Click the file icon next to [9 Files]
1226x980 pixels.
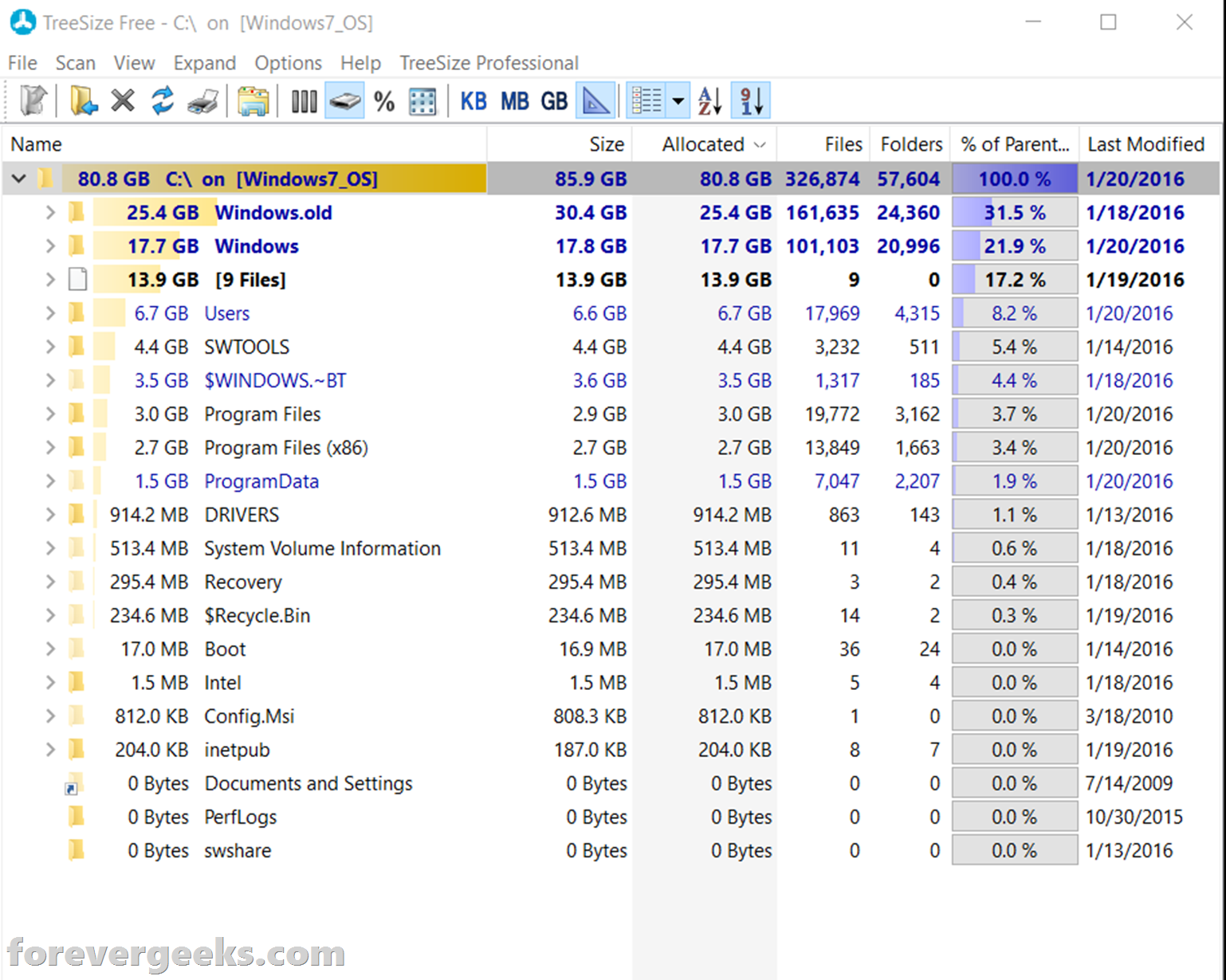(77, 280)
